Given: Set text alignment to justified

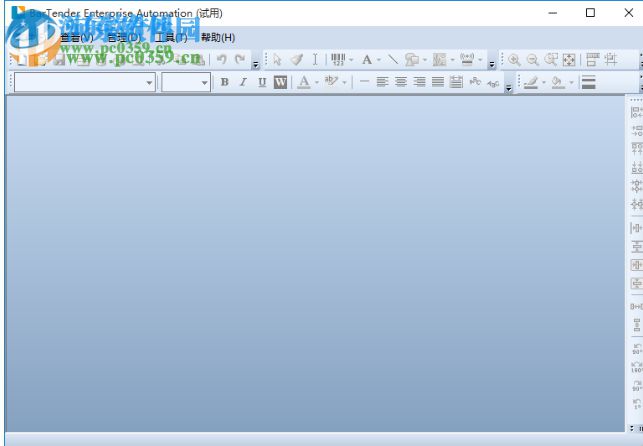Looking at the screenshot, I should tap(438, 82).
